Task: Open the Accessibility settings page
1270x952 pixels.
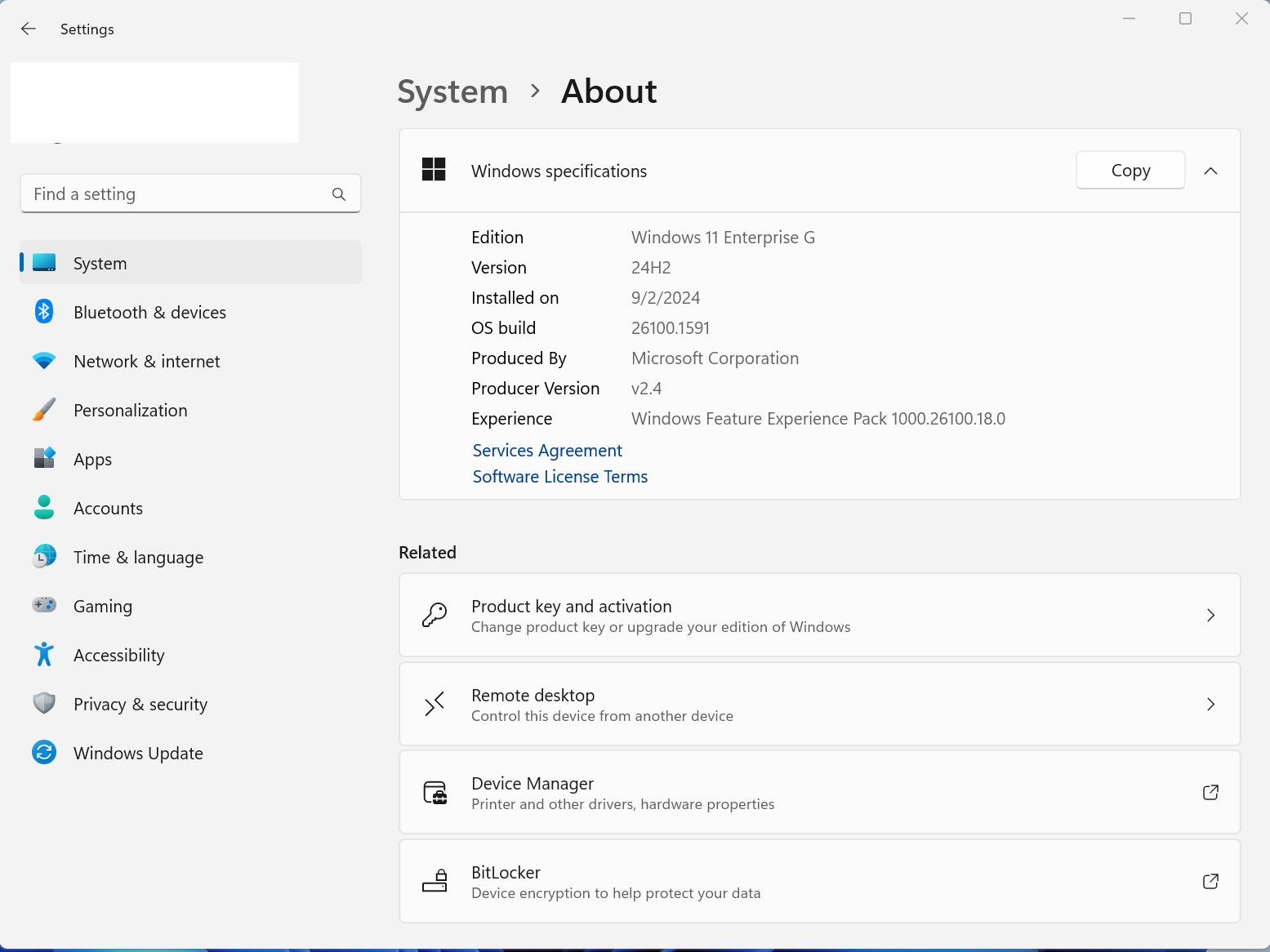Action: (x=190, y=655)
